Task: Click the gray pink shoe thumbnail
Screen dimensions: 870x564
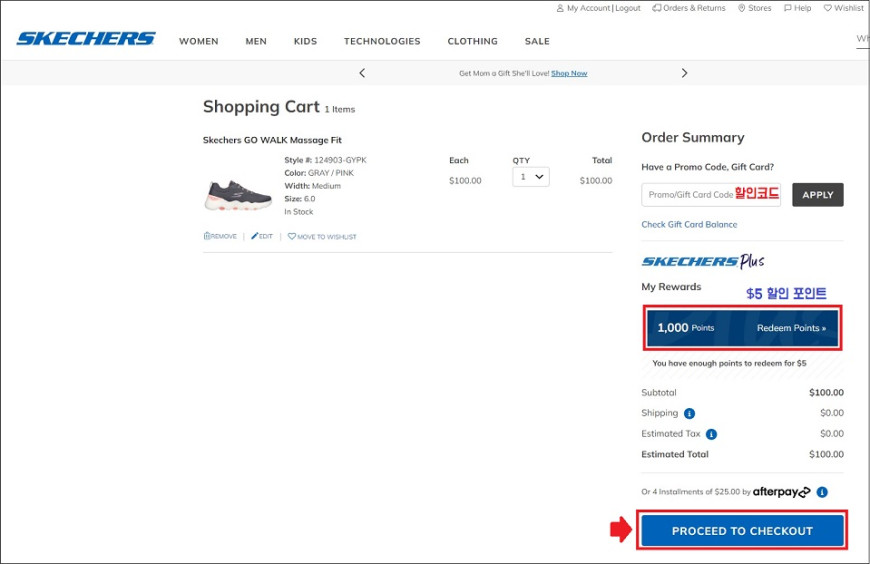Action: [238, 195]
